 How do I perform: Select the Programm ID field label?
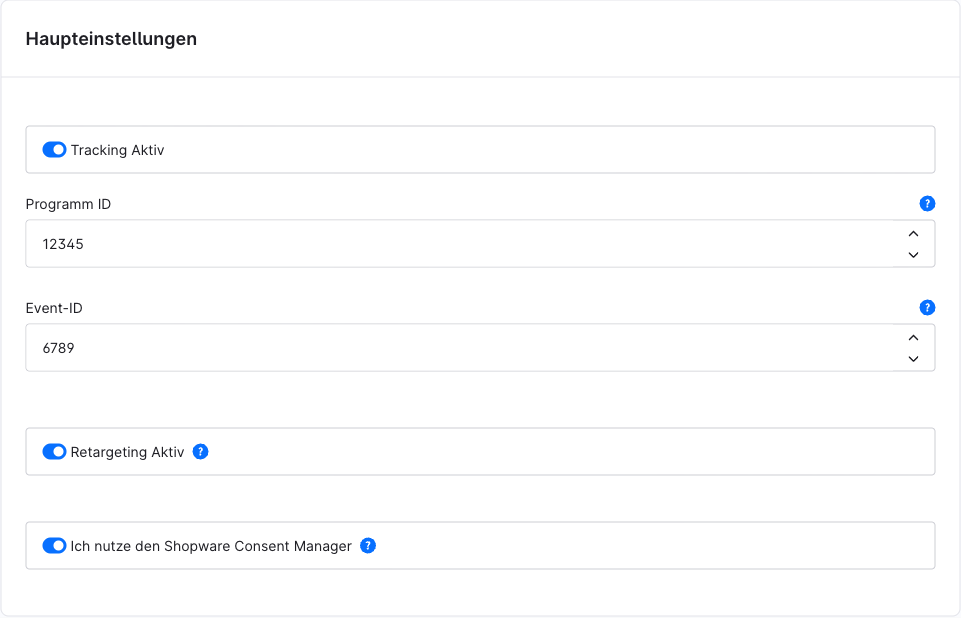pos(68,204)
